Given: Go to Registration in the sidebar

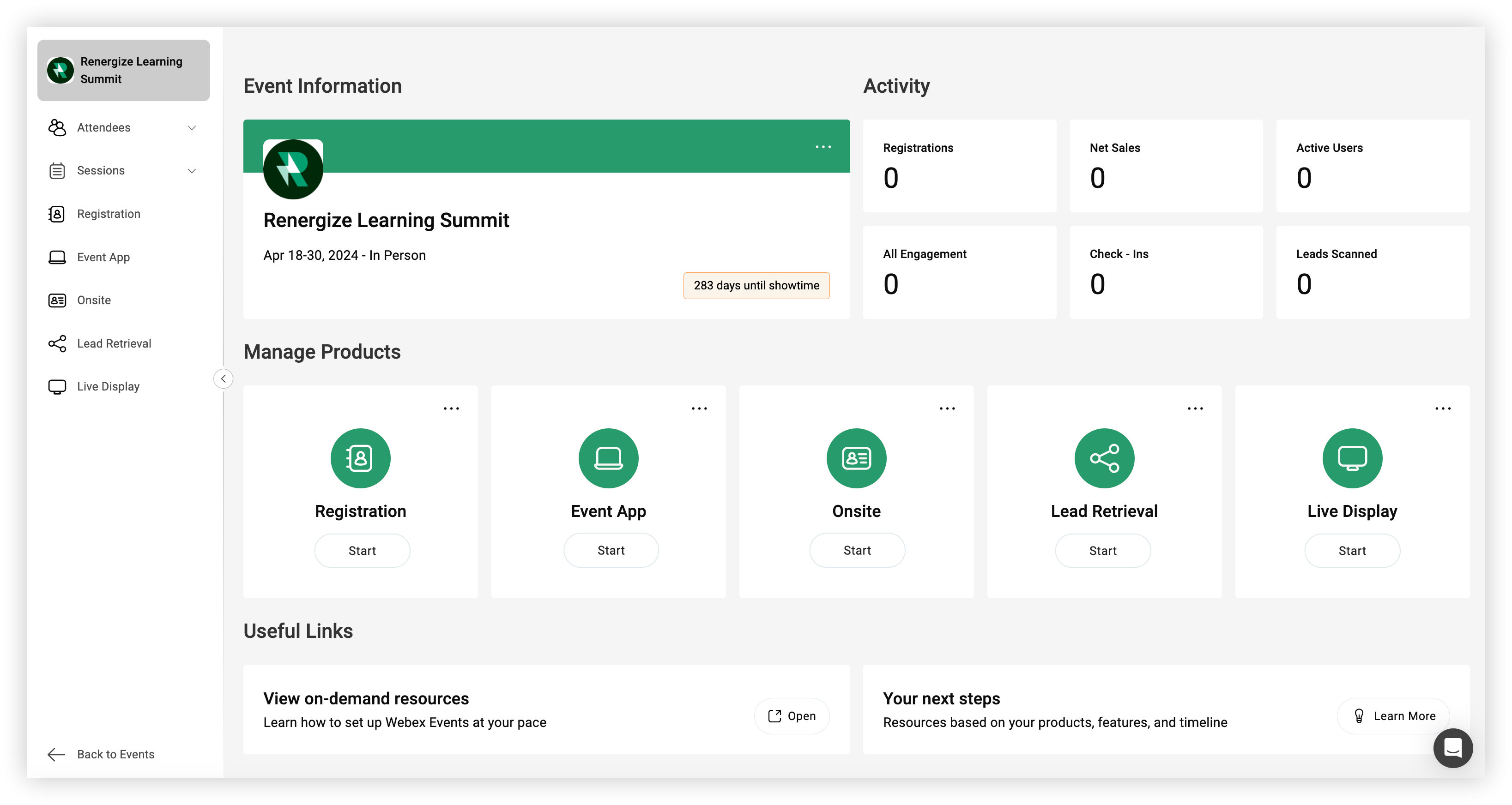Looking at the screenshot, I should 123,214.
